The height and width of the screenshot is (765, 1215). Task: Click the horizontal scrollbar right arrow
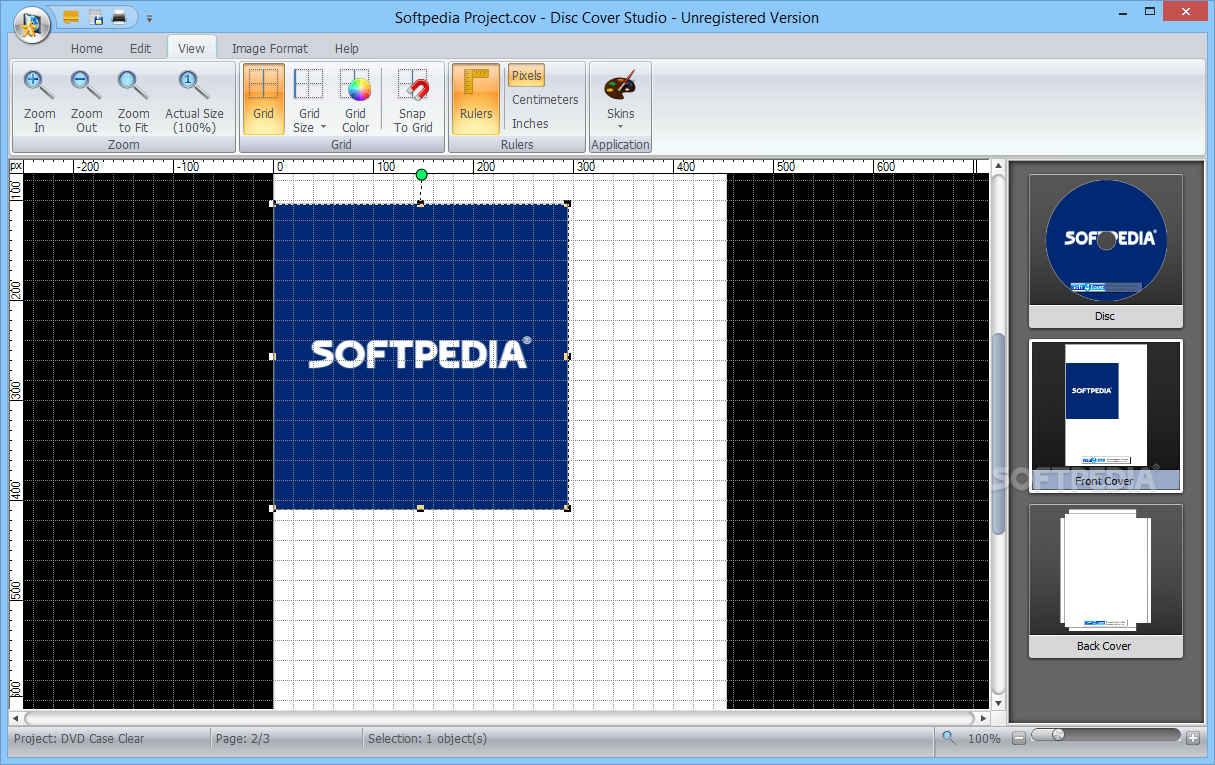(x=983, y=718)
